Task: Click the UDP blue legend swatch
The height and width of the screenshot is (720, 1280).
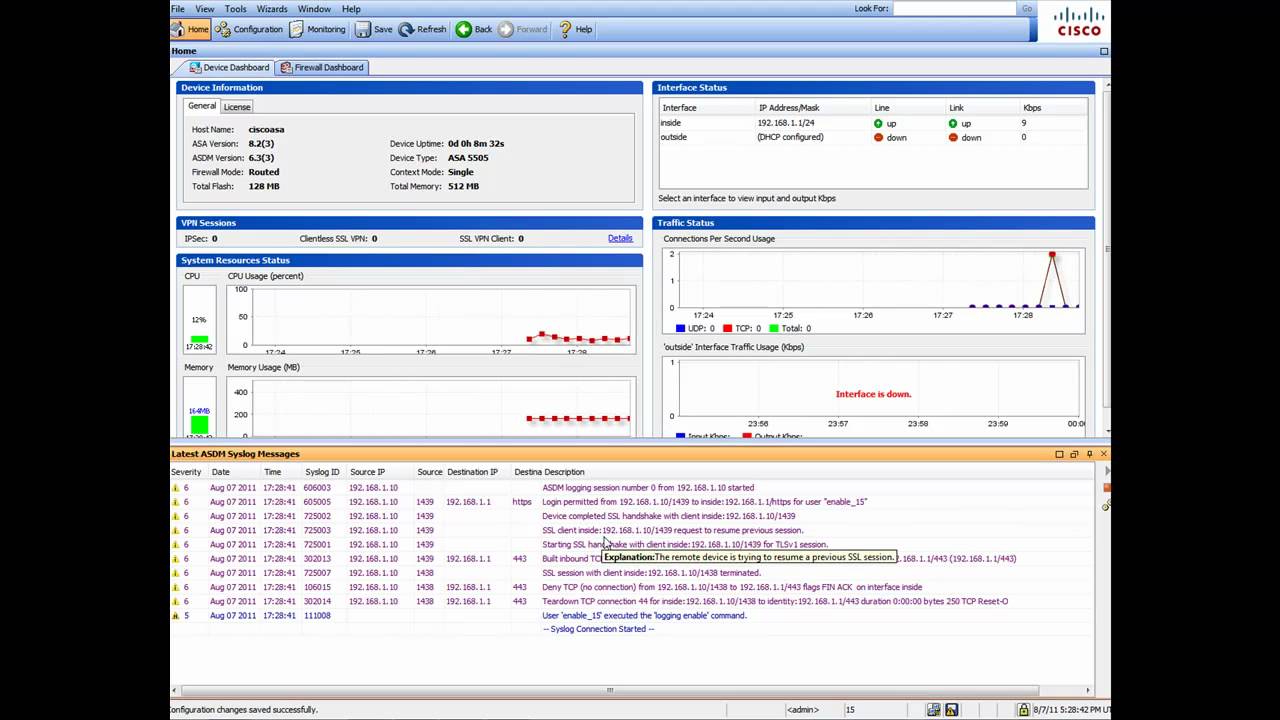Action: click(x=680, y=328)
